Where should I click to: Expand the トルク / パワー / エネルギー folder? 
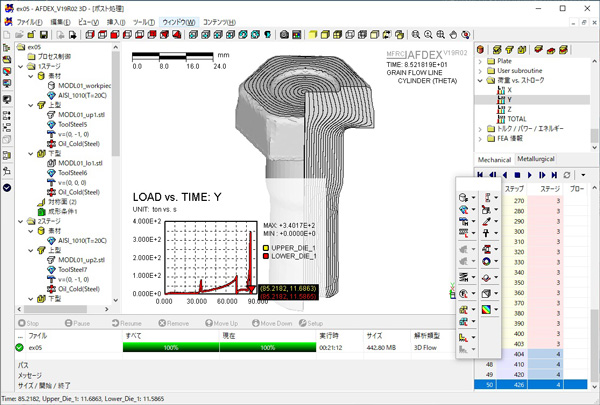(480, 129)
